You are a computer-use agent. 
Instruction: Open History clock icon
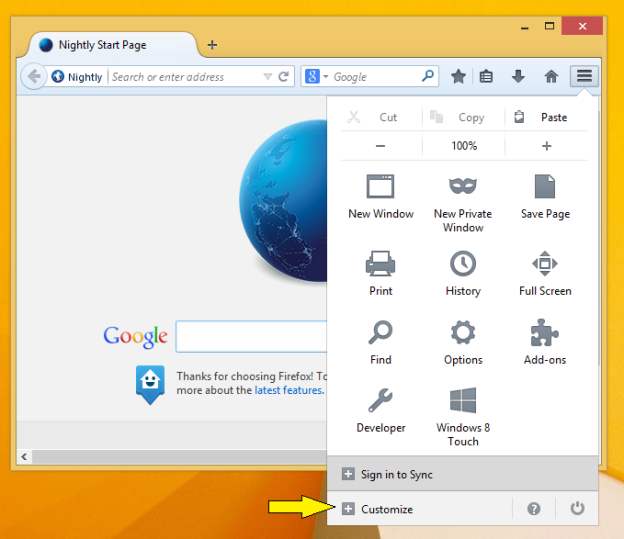pos(463,273)
